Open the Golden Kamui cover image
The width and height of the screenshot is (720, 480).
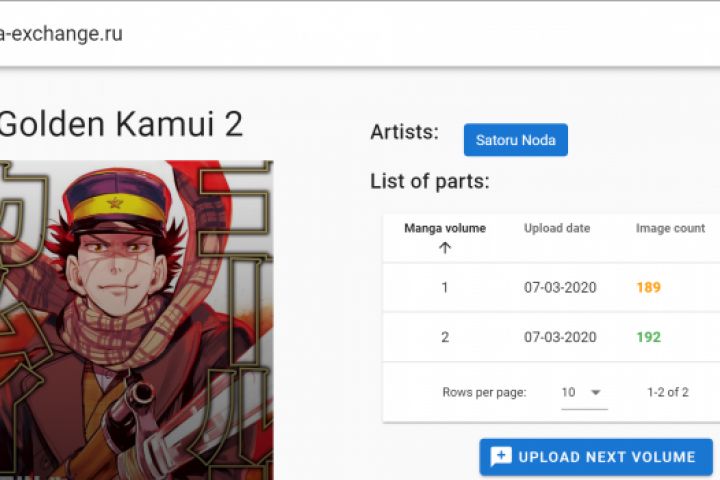[135, 320]
